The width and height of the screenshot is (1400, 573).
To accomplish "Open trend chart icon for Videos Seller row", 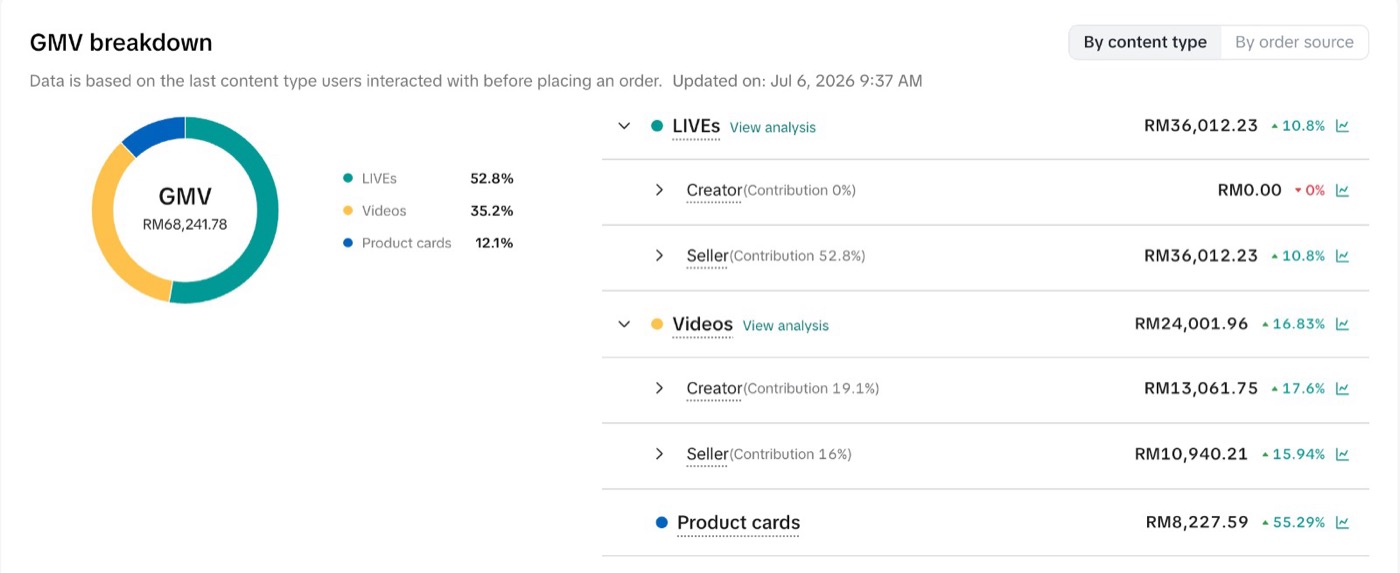I will tap(1343, 454).
